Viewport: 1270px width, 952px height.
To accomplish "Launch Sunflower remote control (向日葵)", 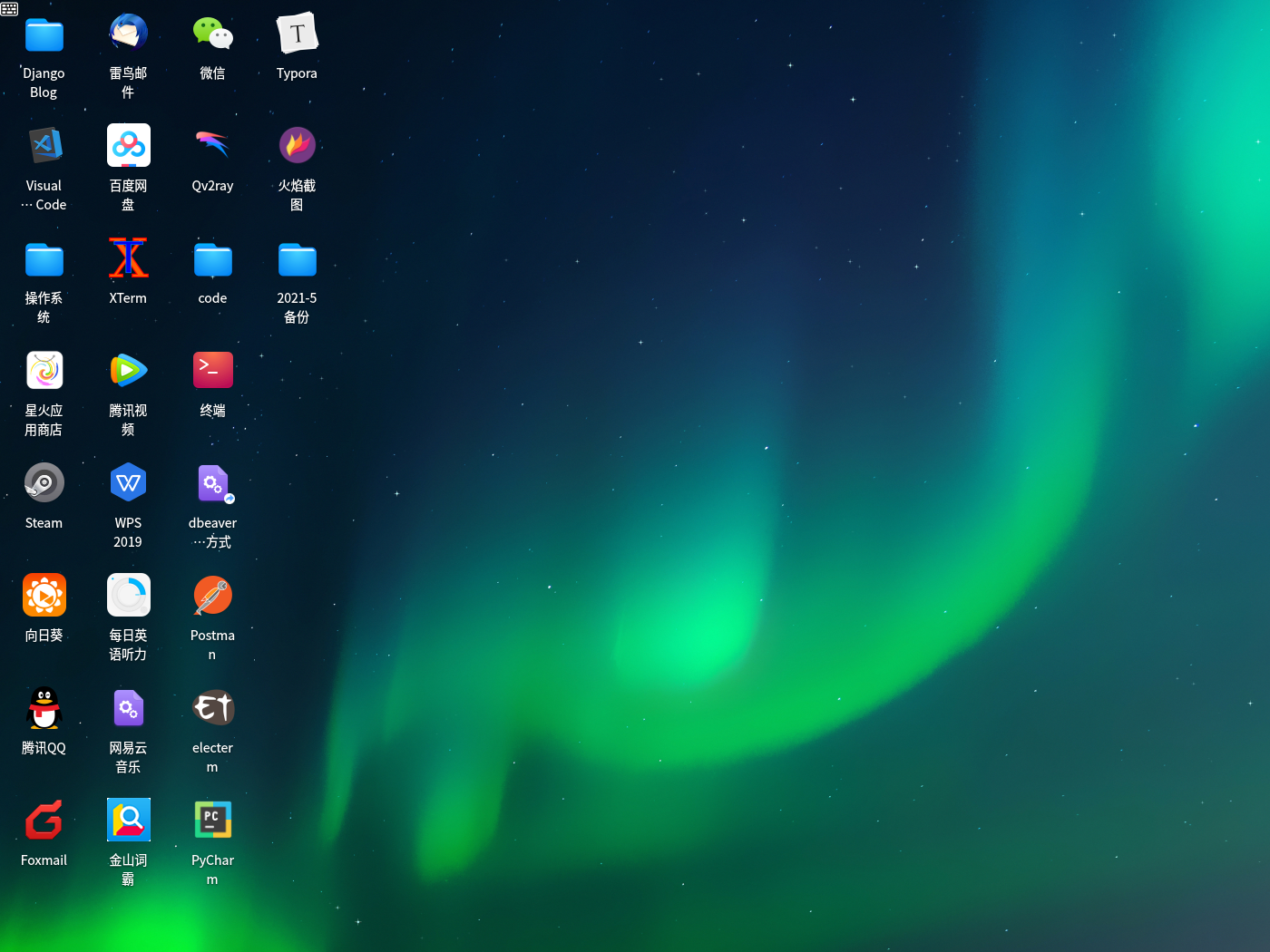I will tap(44, 596).
